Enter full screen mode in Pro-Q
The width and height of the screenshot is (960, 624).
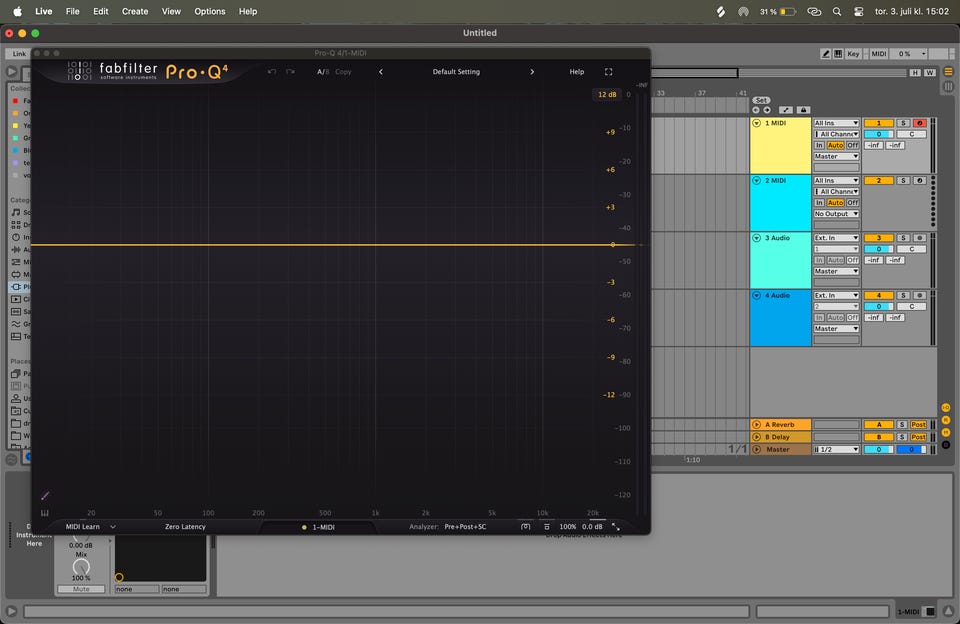click(608, 72)
